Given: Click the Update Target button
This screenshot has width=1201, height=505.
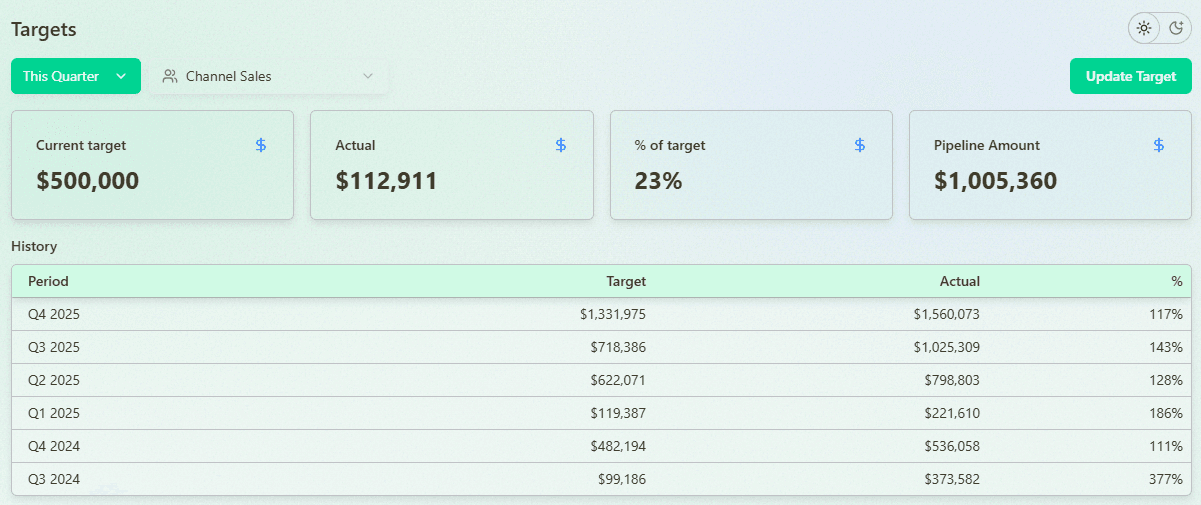Looking at the screenshot, I should (x=1131, y=76).
